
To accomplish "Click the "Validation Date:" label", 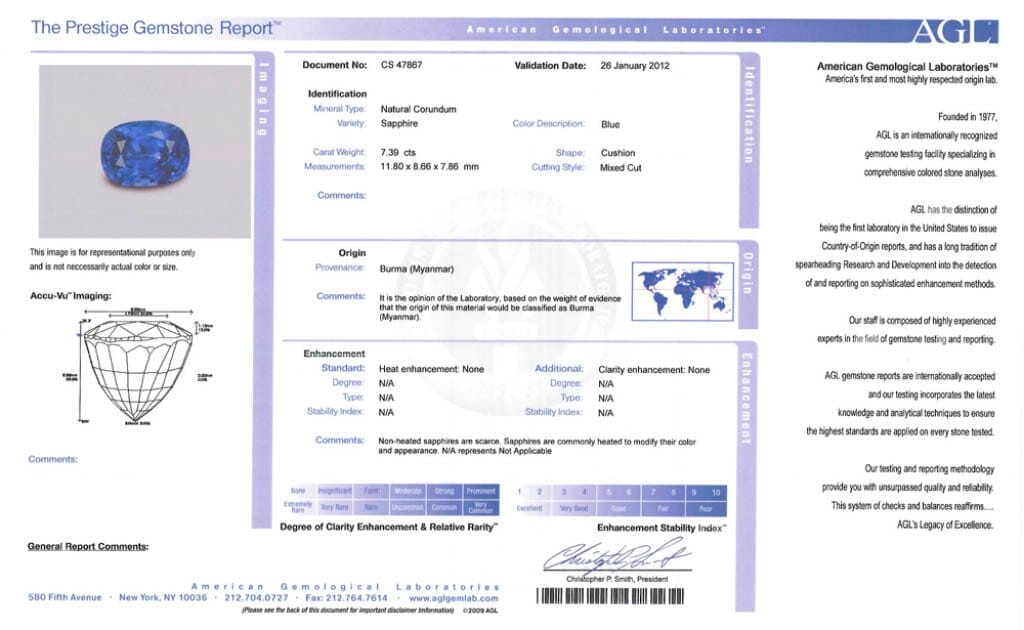I will click(551, 66).
